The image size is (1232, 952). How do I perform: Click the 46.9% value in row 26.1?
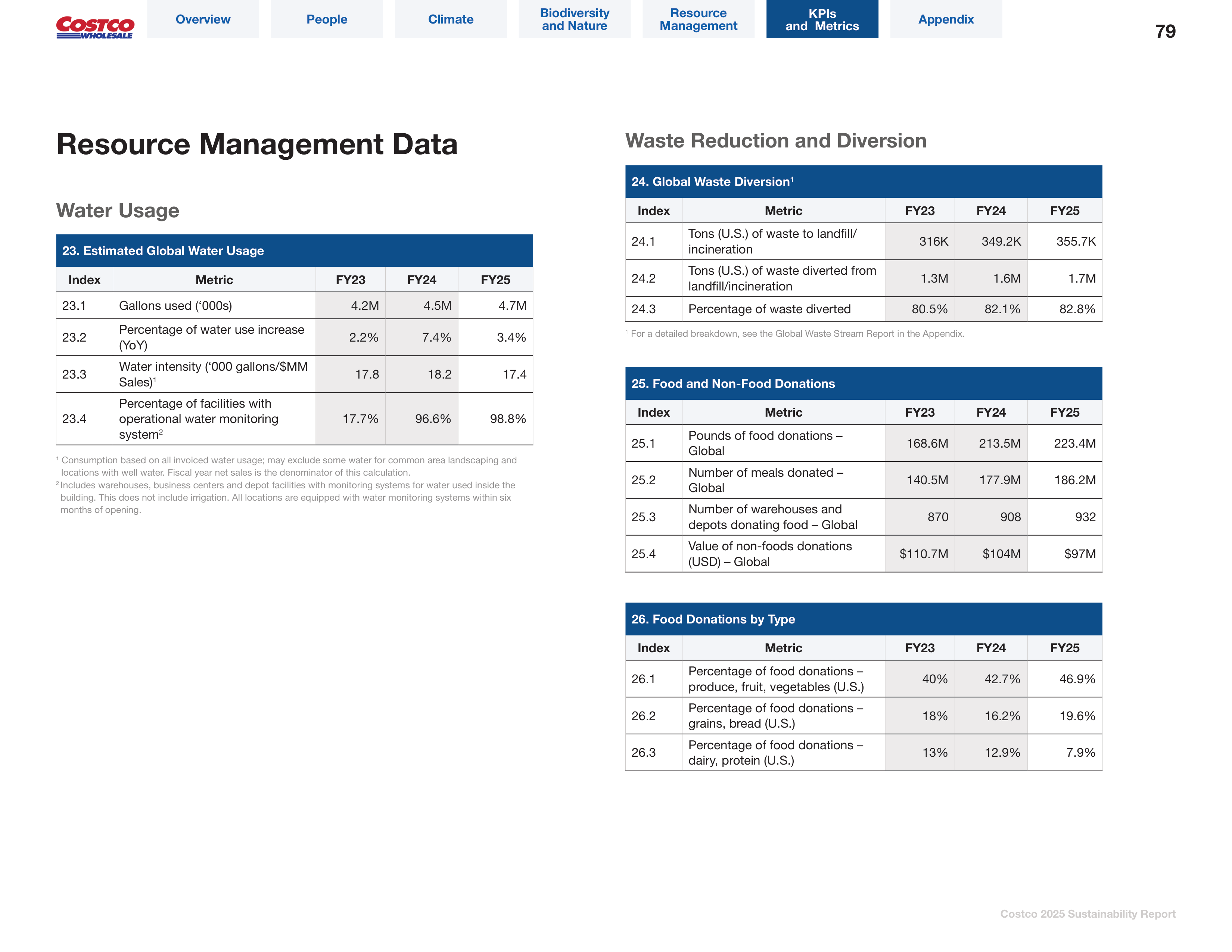1077,679
